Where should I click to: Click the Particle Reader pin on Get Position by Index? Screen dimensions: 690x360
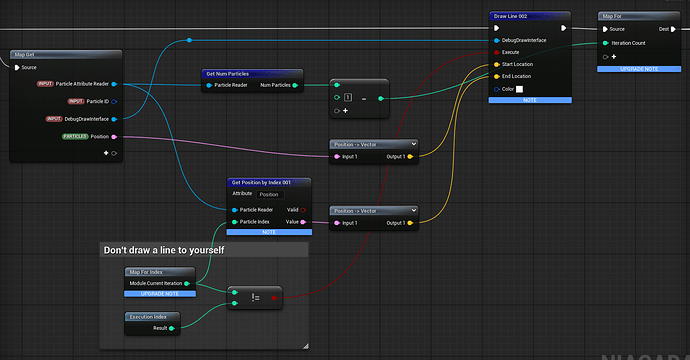pos(235,209)
